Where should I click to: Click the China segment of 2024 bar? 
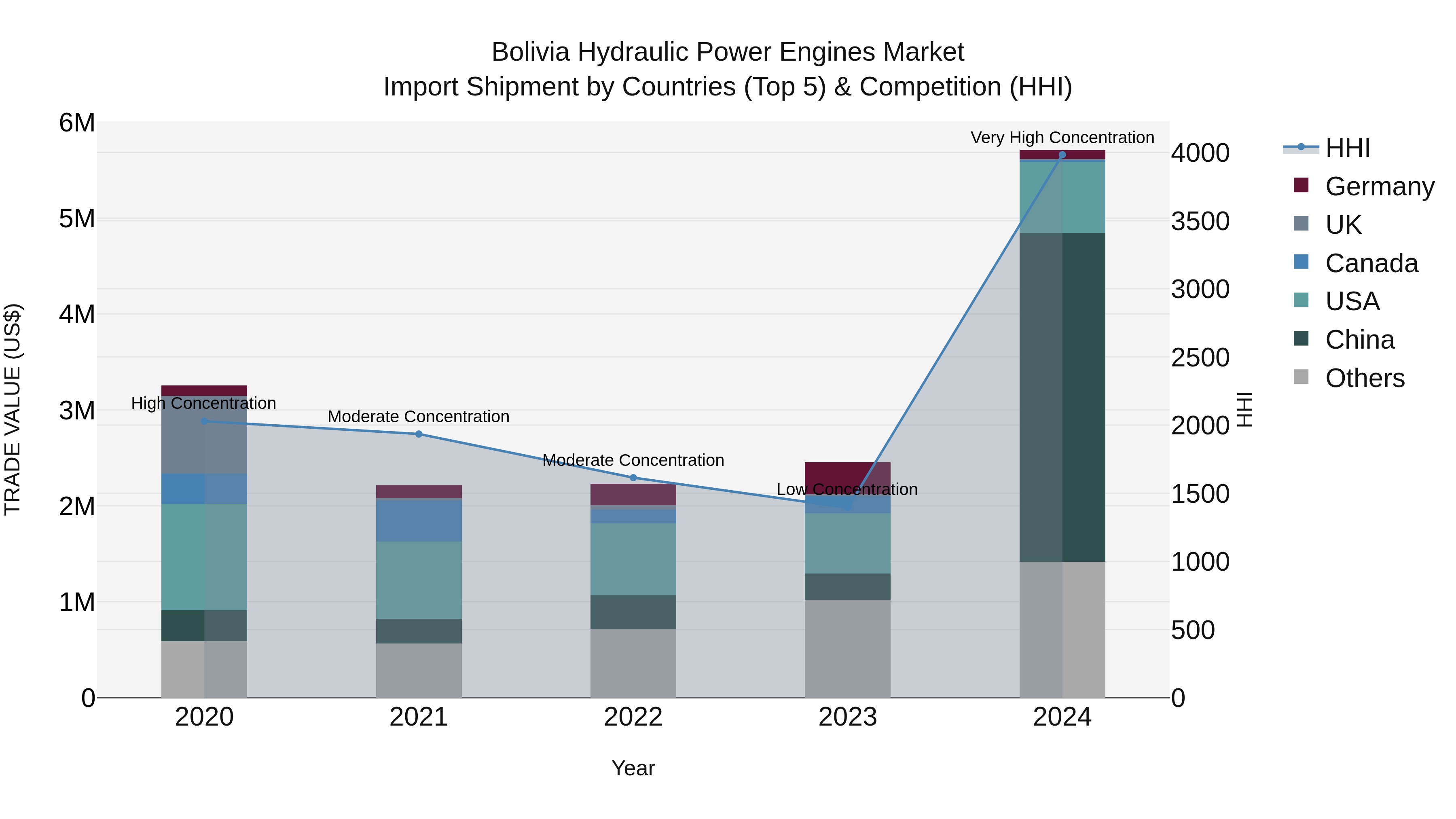1062,397
